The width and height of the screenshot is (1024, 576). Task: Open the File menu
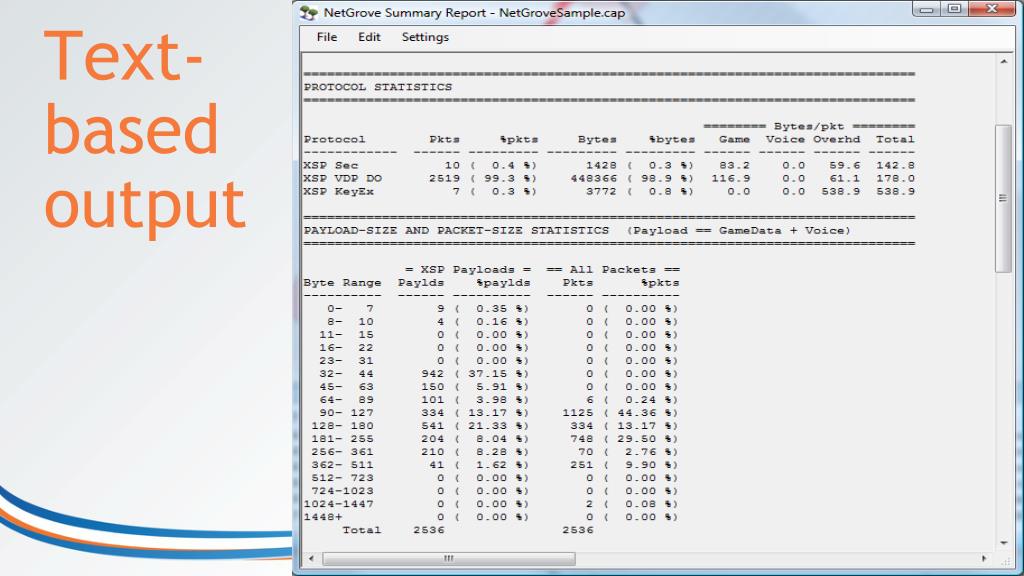click(327, 37)
